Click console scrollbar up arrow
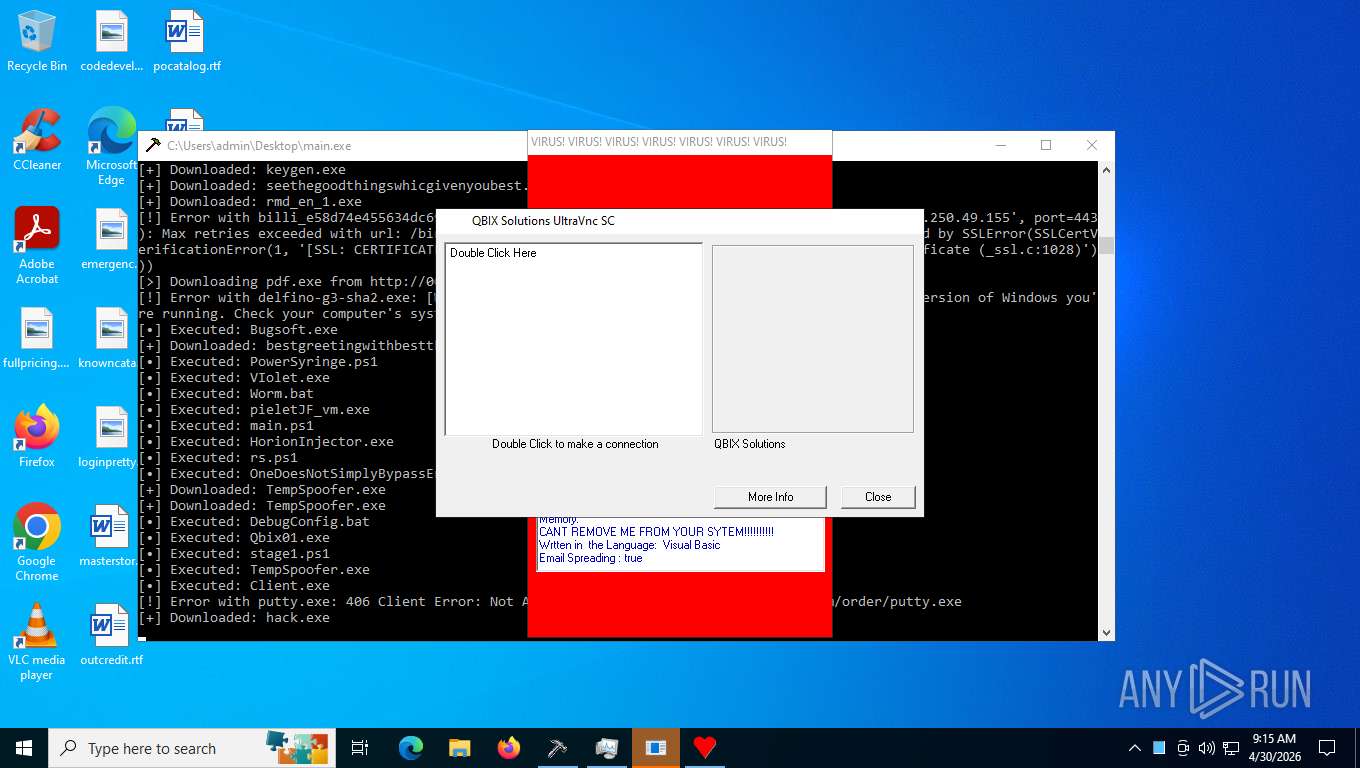Screen dimensions: 1360x768 coord(1106,170)
